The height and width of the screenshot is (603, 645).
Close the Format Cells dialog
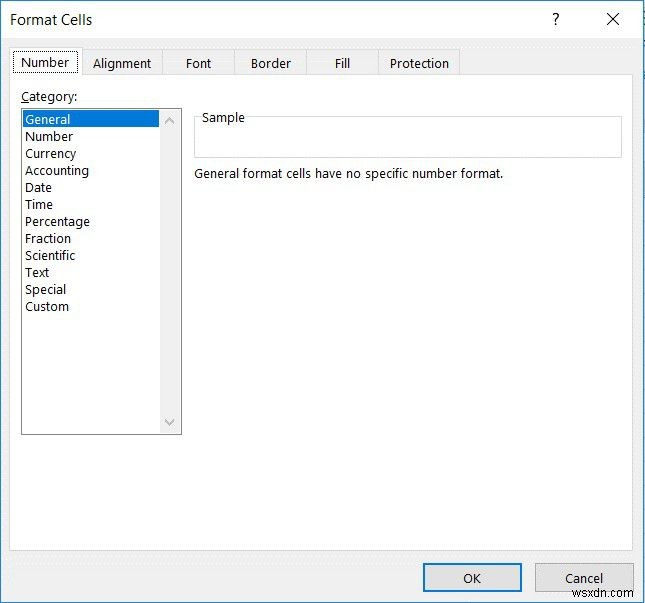[612, 19]
